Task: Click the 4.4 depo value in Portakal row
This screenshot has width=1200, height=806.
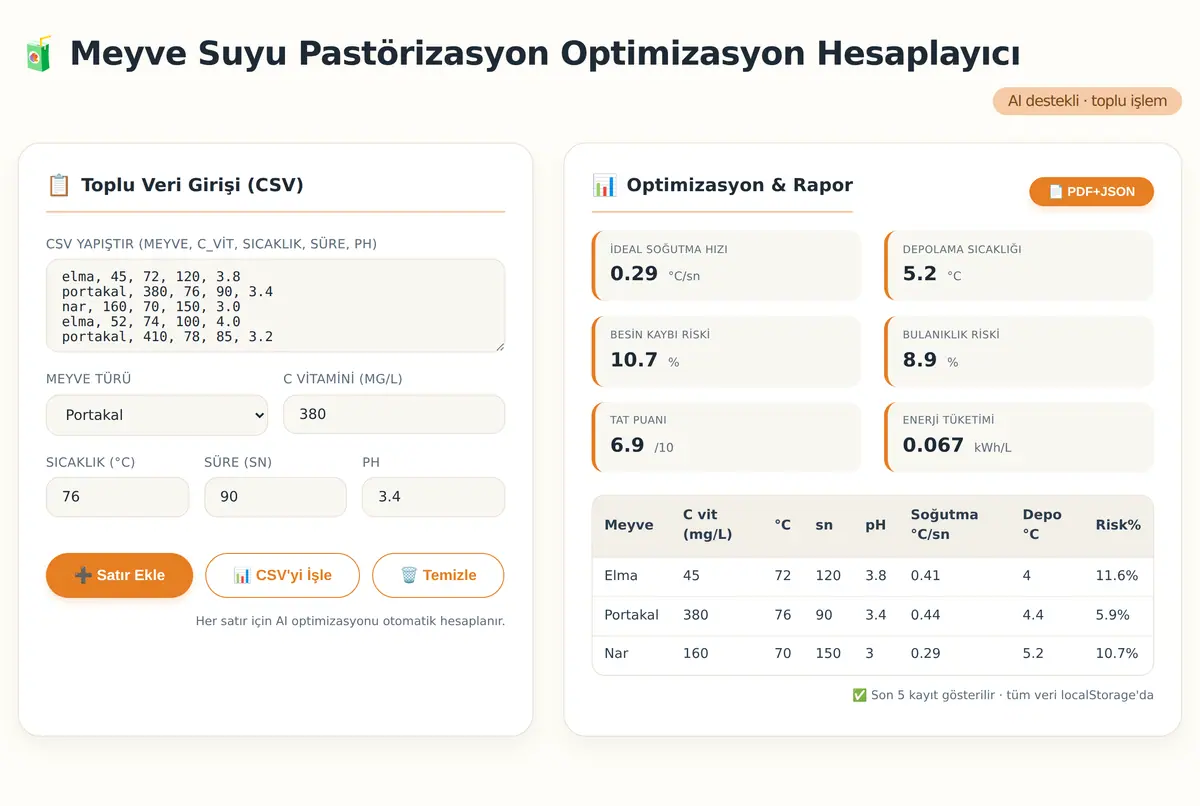Action: [1033, 615]
